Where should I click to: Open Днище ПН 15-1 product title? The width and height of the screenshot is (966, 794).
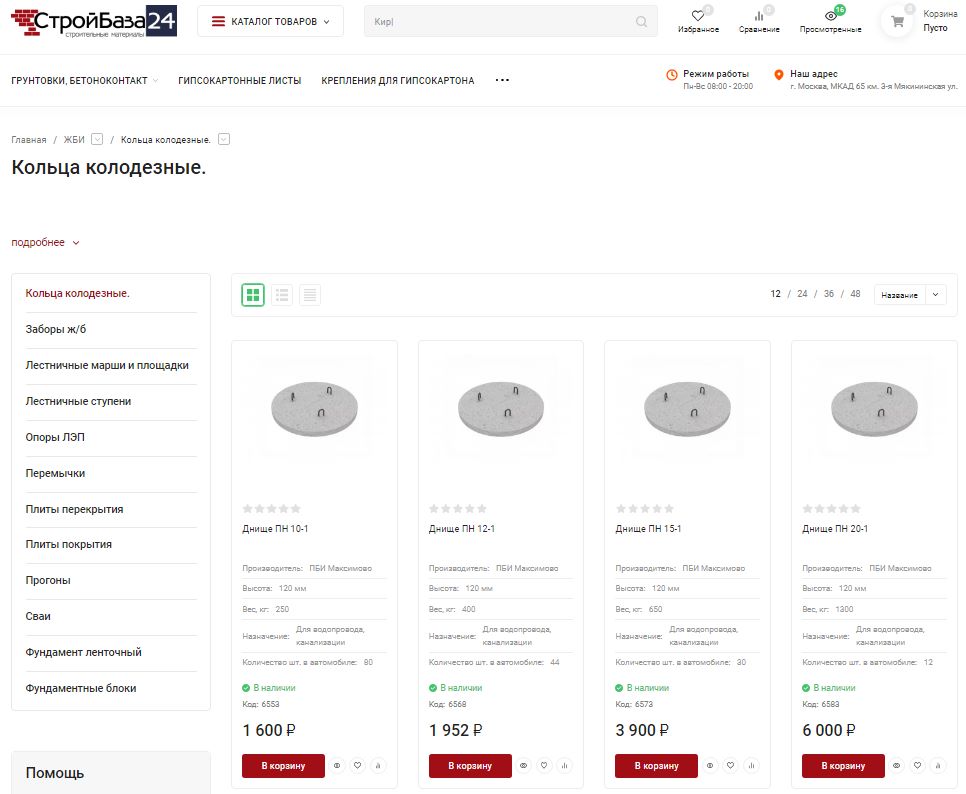click(x=648, y=529)
